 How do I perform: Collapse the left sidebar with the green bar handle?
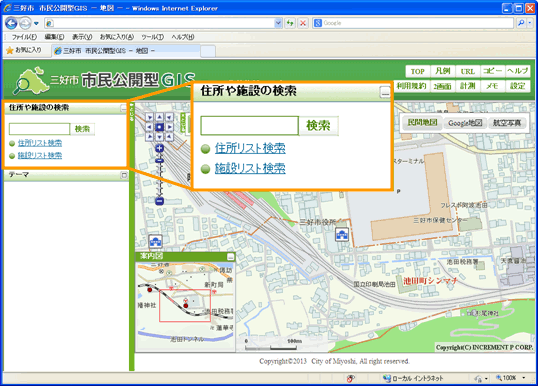[x=132, y=112]
